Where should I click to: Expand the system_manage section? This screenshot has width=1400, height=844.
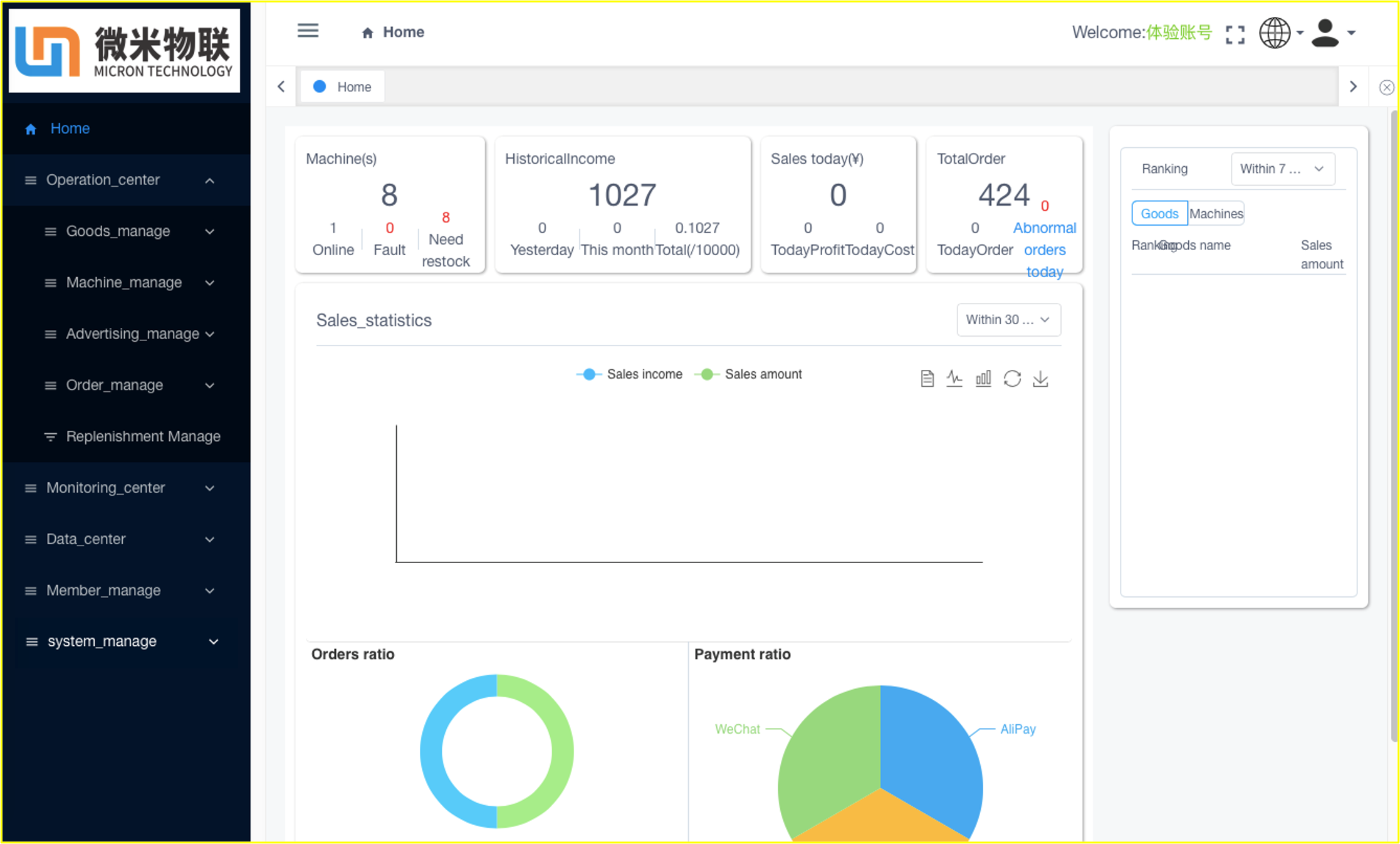click(214, 642)
